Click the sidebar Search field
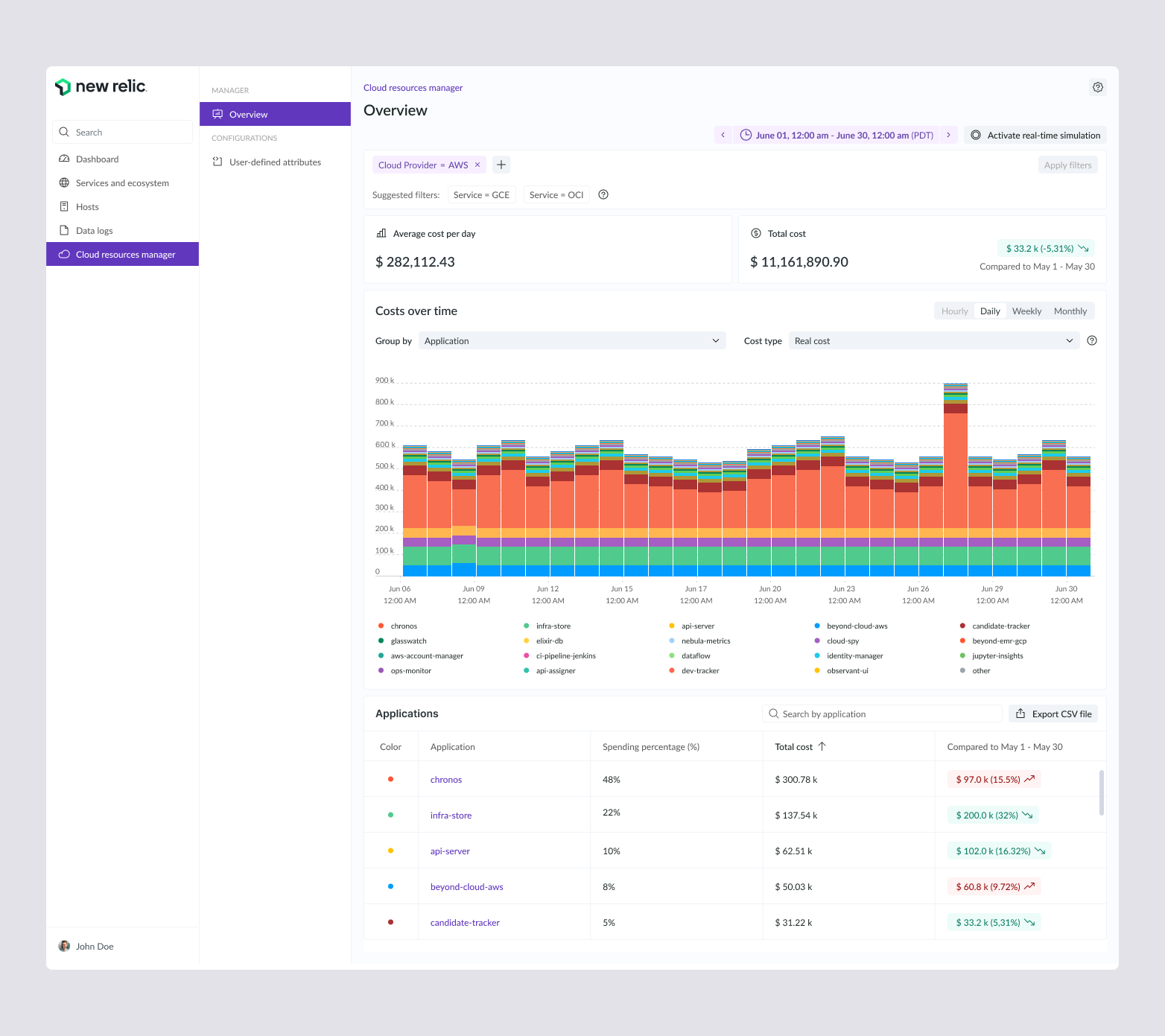Viewport: 1165px width, 1036px height. (122, 132)
